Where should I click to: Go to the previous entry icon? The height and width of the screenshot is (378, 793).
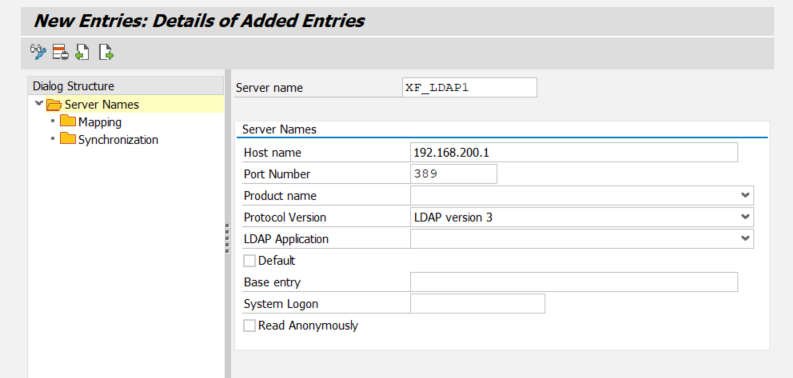click(82, 52)
